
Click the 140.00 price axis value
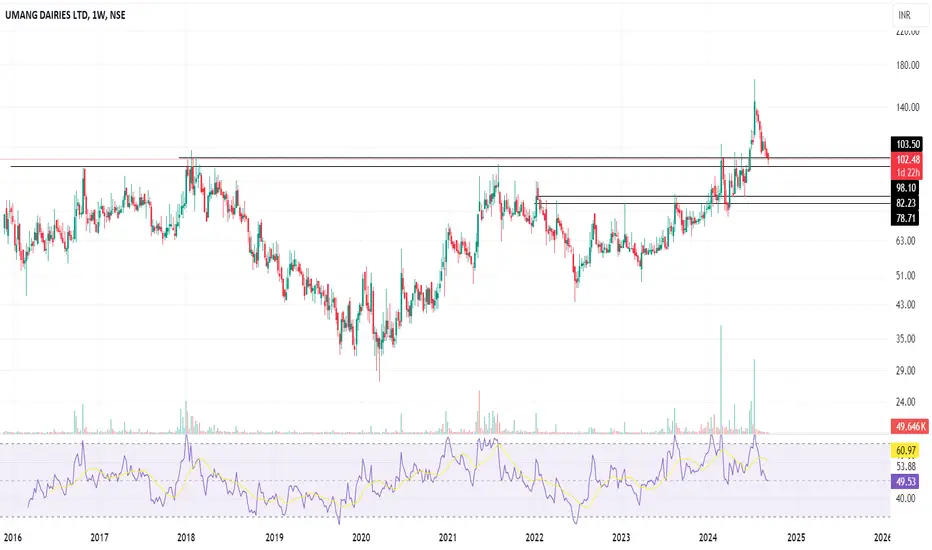908,108
